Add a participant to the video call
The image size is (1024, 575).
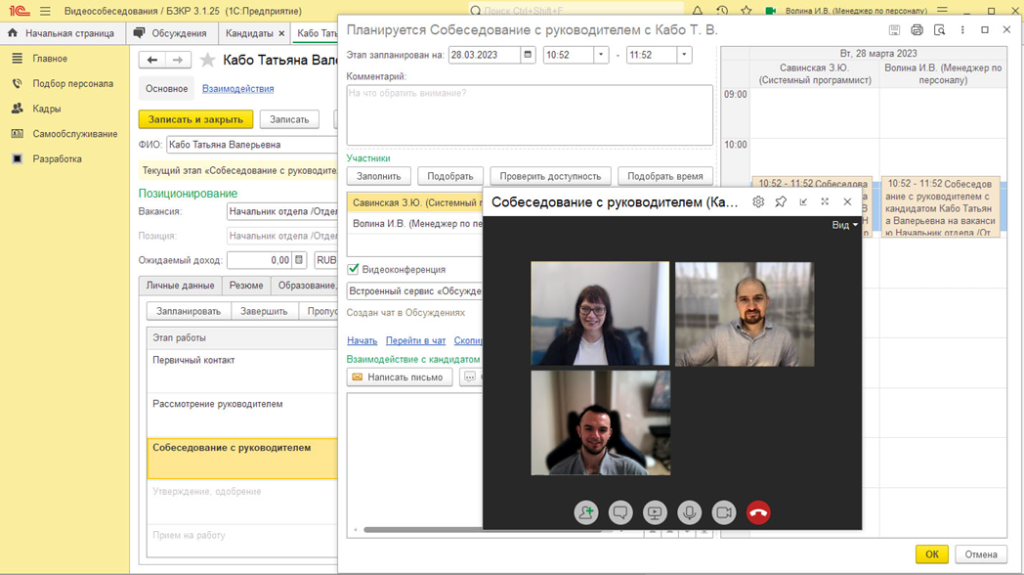tap(586, 513)
